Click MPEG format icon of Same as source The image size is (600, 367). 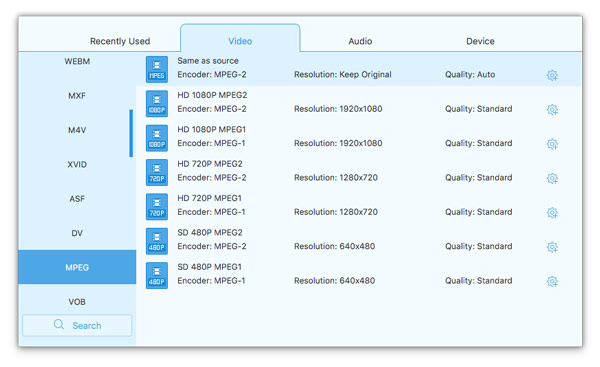[x=157, y=69]
